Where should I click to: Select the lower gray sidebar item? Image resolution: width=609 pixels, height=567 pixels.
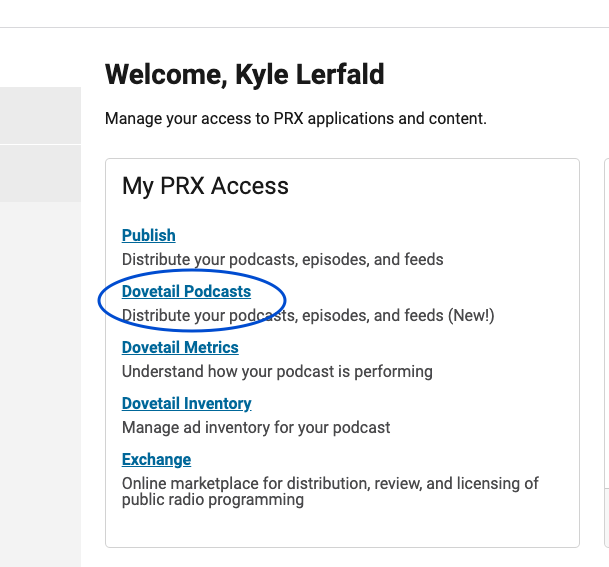pos(40,174)
